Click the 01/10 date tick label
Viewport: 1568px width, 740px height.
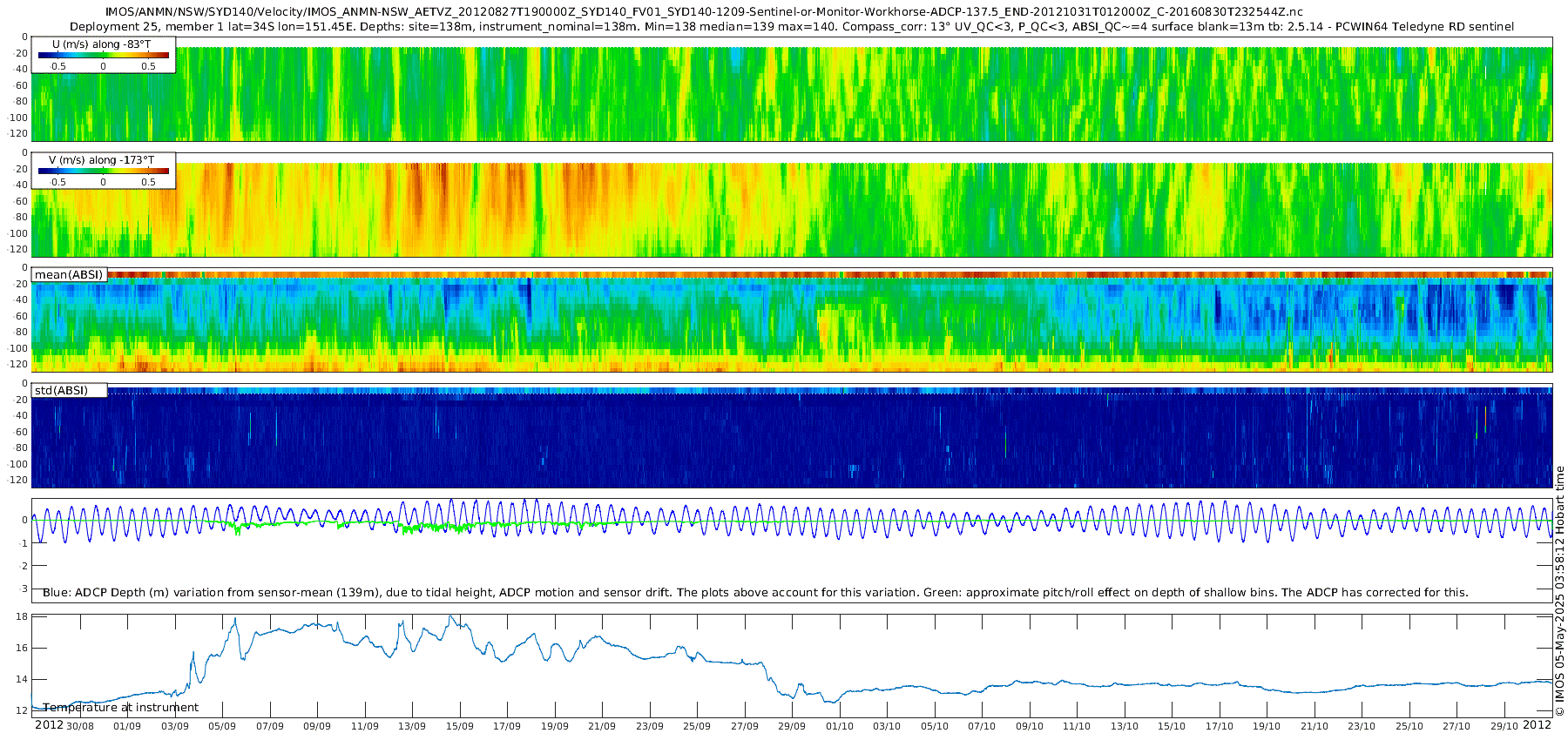coord(840,726)
